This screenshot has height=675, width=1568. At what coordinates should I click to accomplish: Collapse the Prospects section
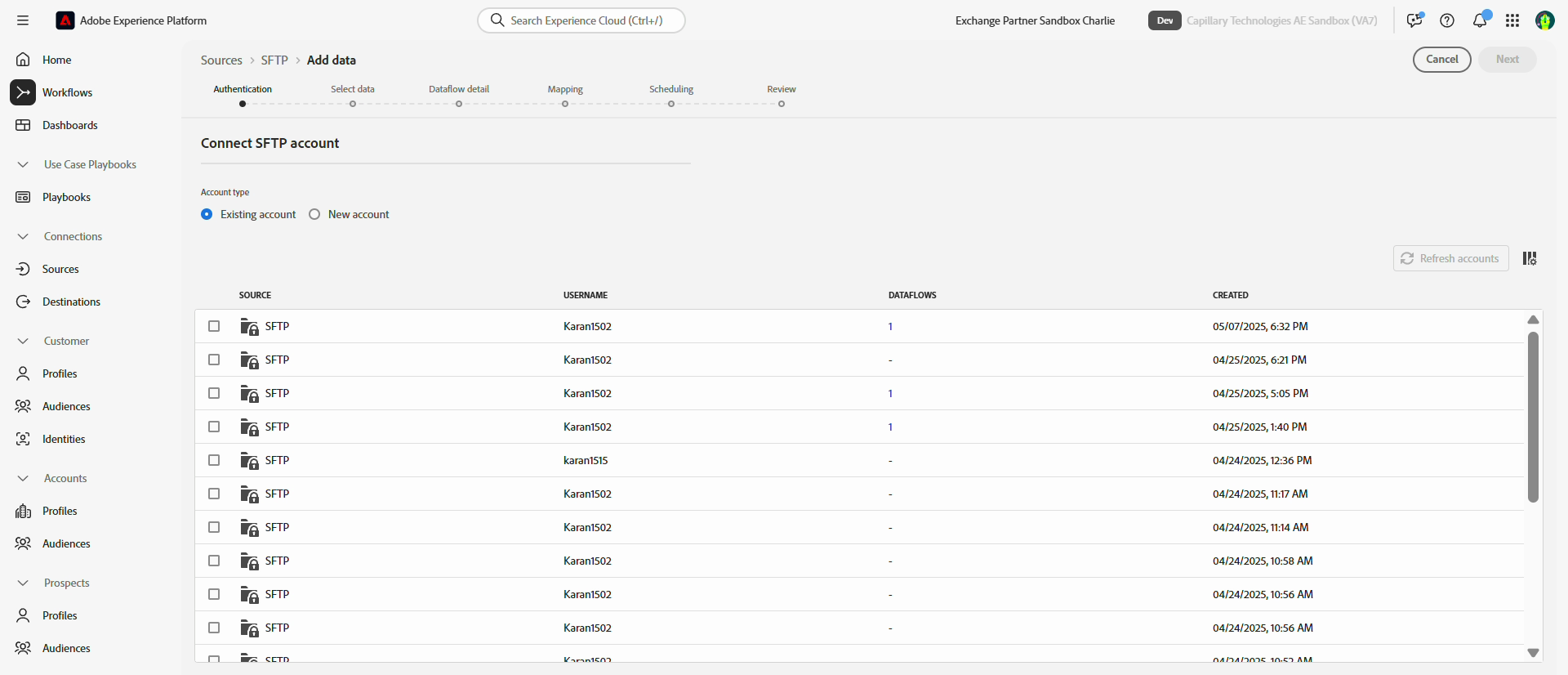(23, 583)
